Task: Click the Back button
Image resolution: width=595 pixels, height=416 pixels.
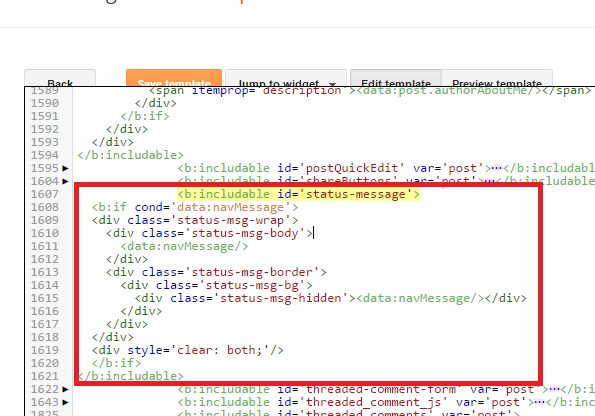Action: [60, 78]
